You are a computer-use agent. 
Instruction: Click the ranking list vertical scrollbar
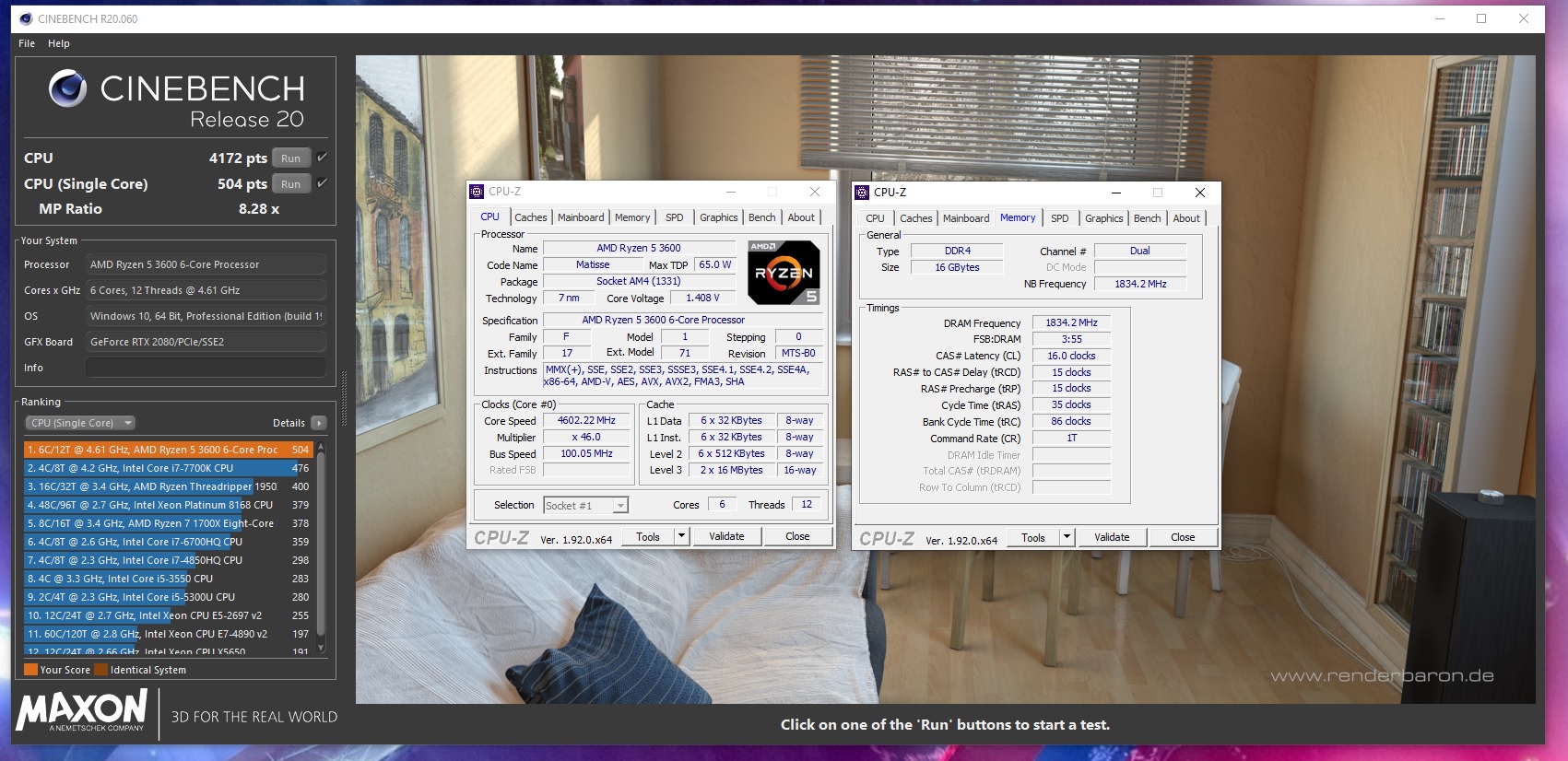tap(321, 544)
